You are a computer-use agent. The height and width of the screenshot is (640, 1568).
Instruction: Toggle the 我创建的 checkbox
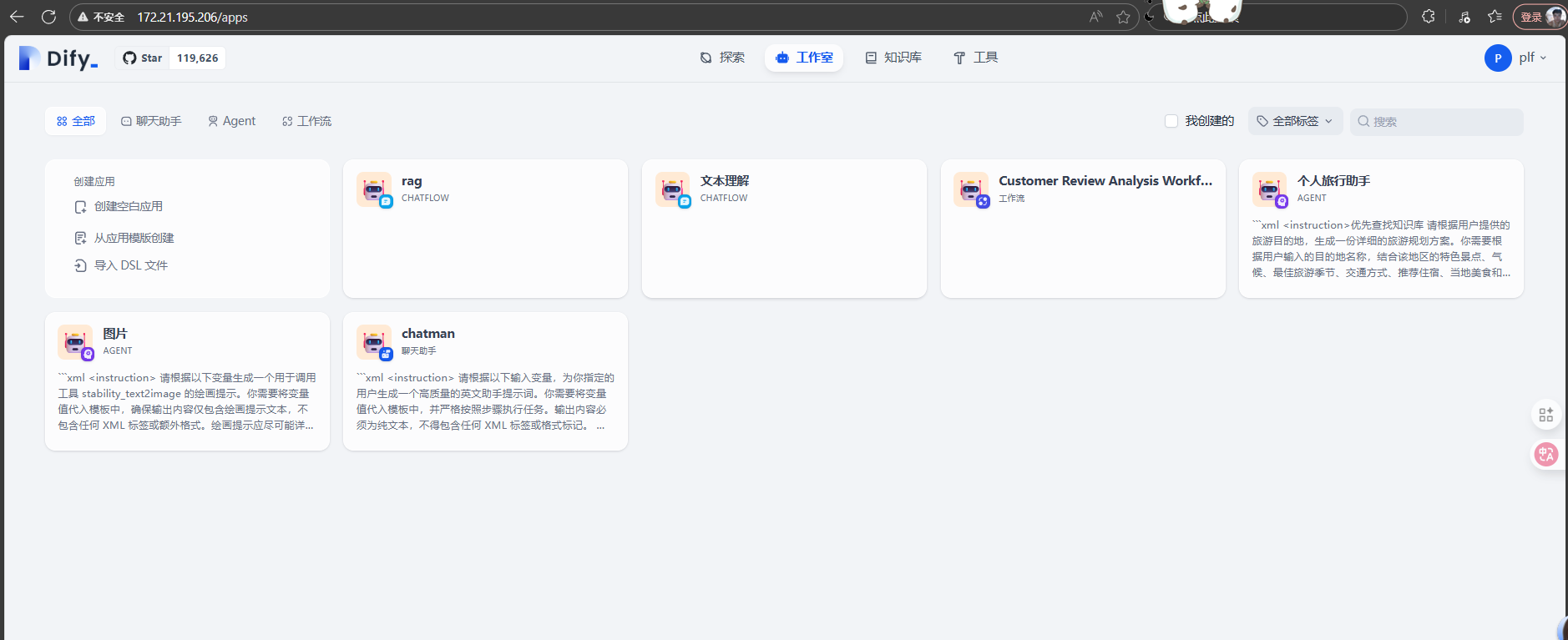(1171, 121)
